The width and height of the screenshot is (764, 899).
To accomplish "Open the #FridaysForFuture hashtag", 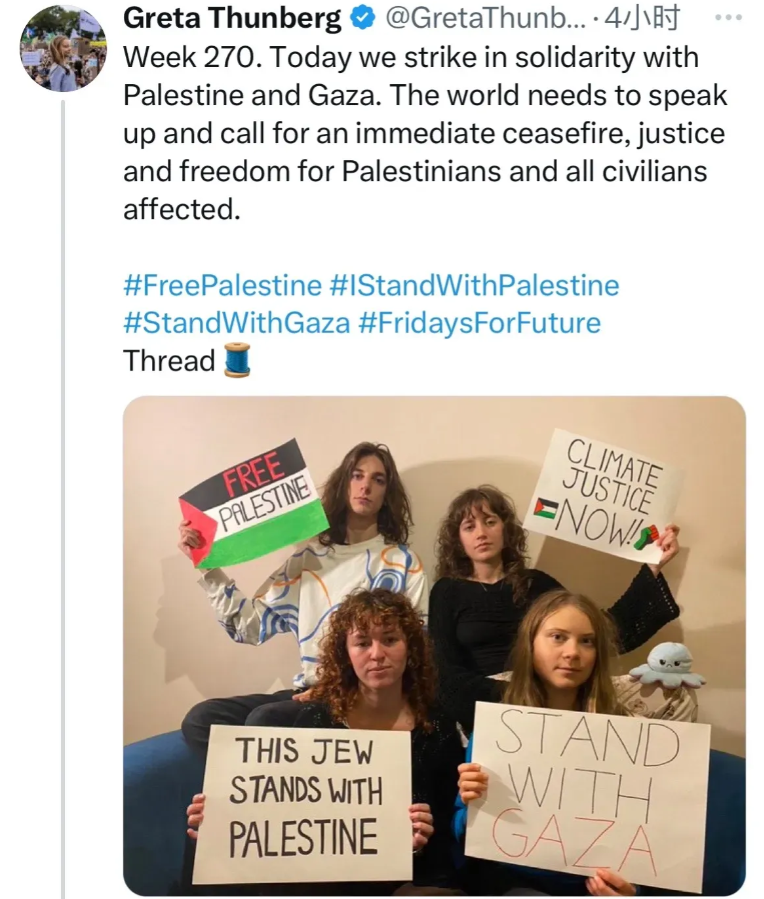I will tap(480, 323).
